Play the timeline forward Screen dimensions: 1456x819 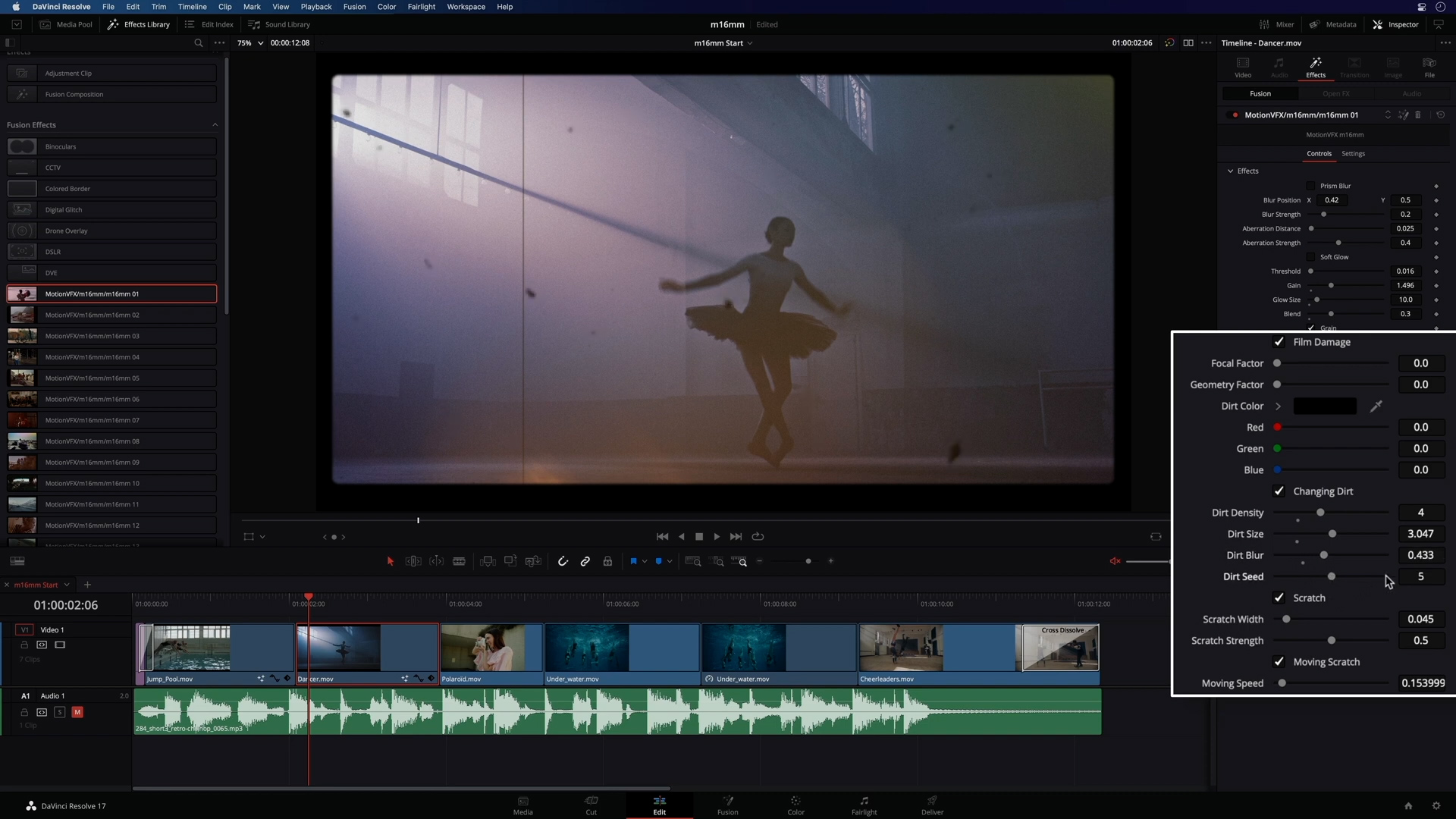click(x=717, y=537)
